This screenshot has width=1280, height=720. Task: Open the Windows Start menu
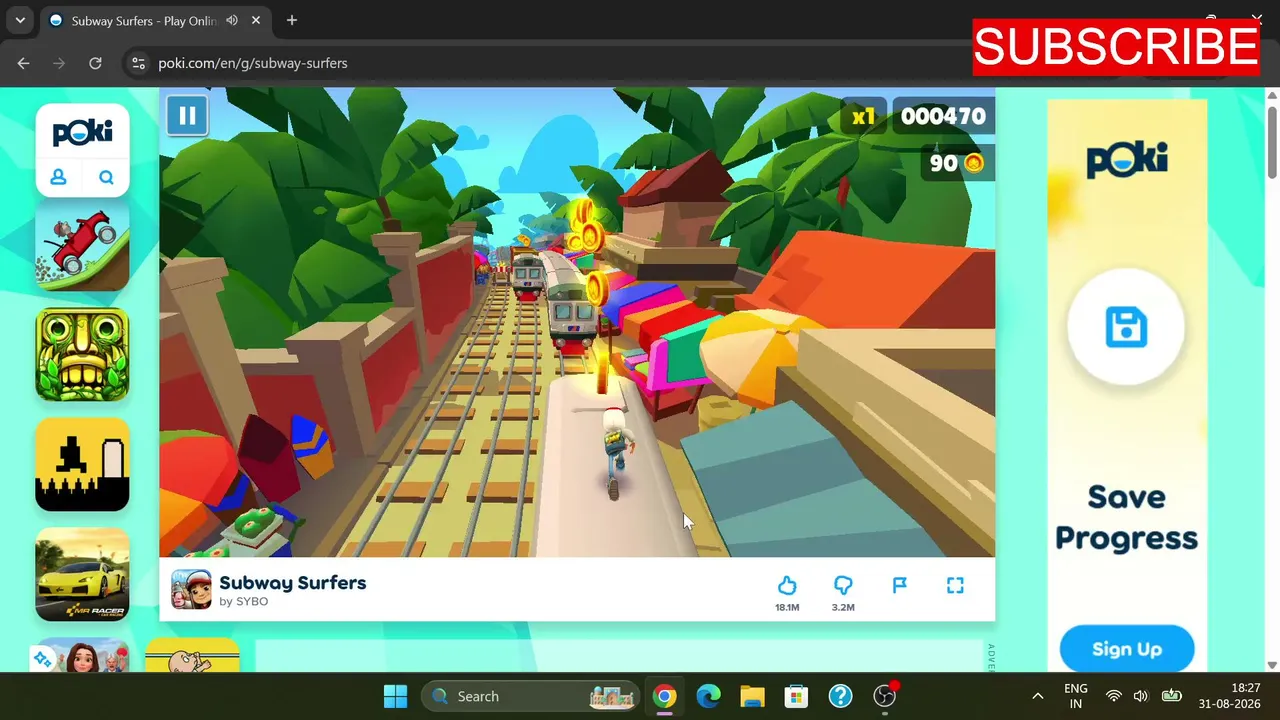(x=395, y=696)
